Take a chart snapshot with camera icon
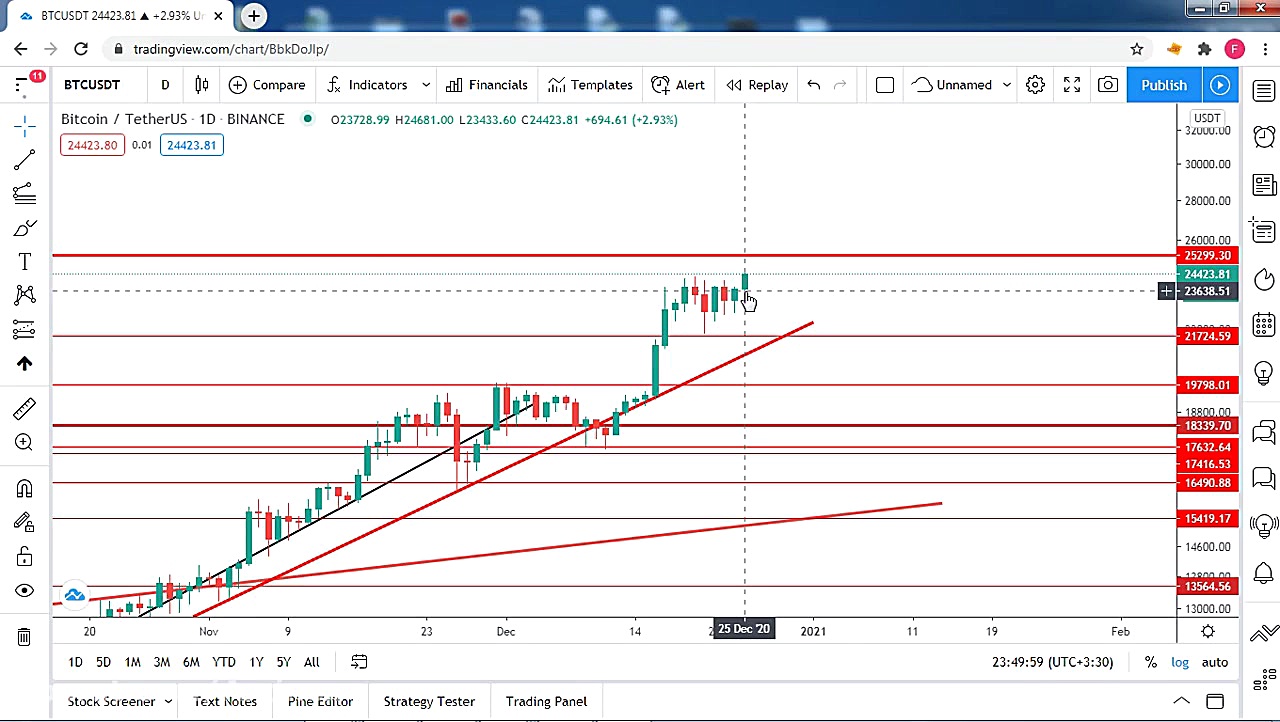 (x=1108, y=85)
